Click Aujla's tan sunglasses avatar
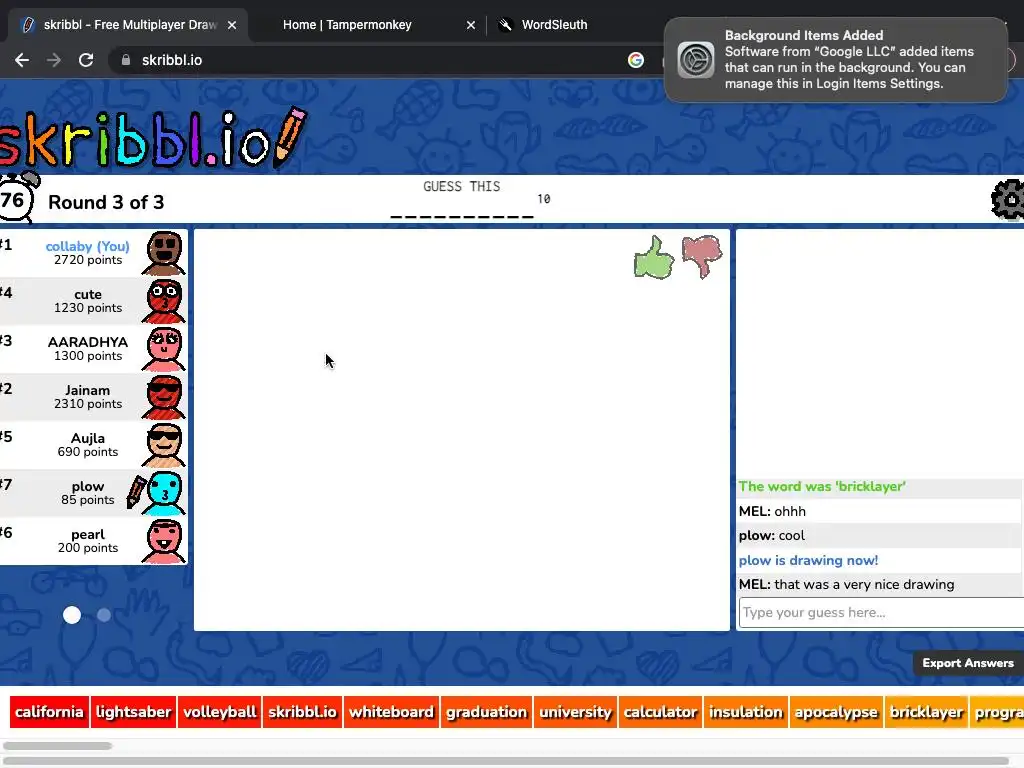The height and width of the screenshot is (768, 1024). pos(163,445)
